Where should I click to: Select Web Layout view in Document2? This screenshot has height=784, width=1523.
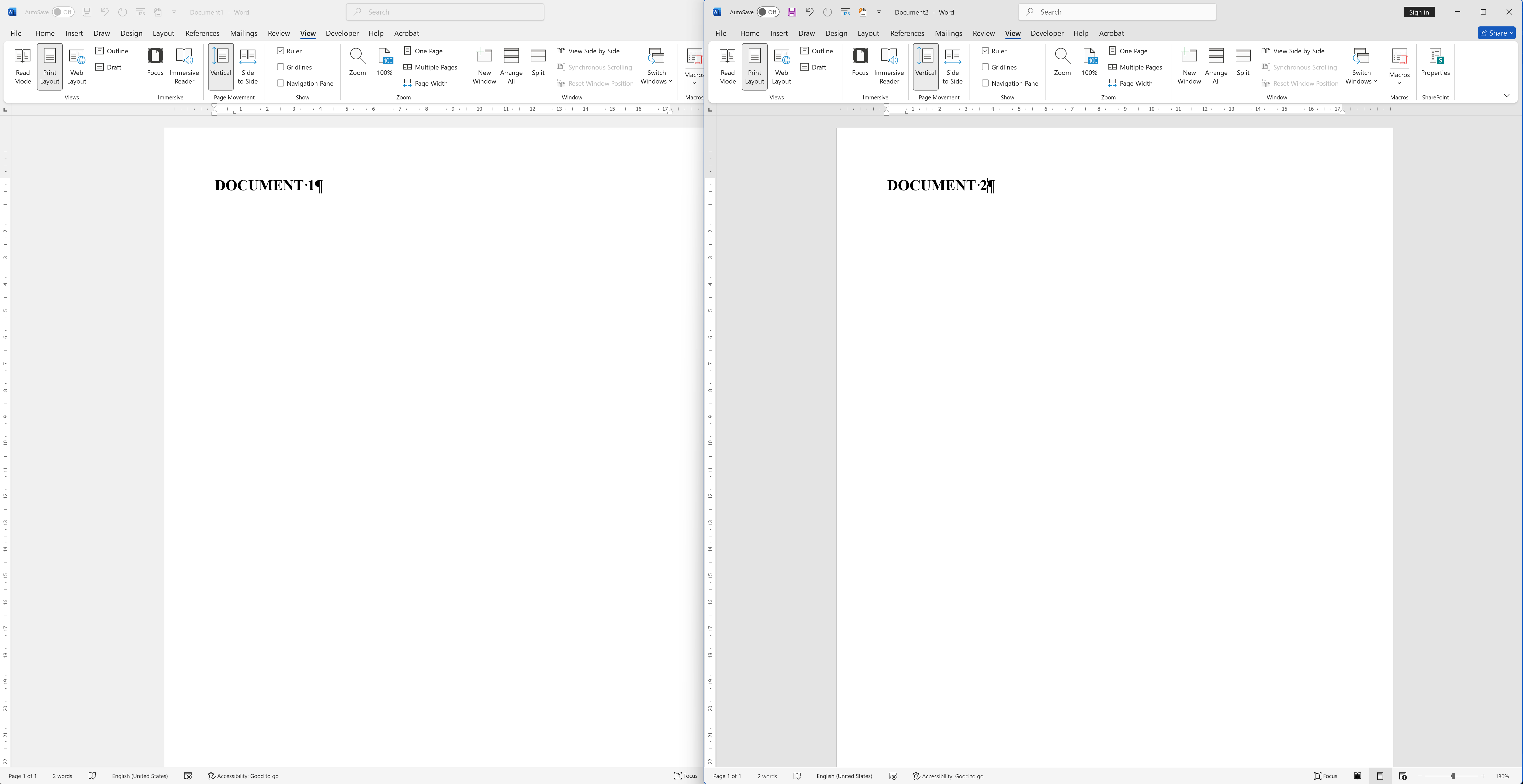tap(781, 66)
